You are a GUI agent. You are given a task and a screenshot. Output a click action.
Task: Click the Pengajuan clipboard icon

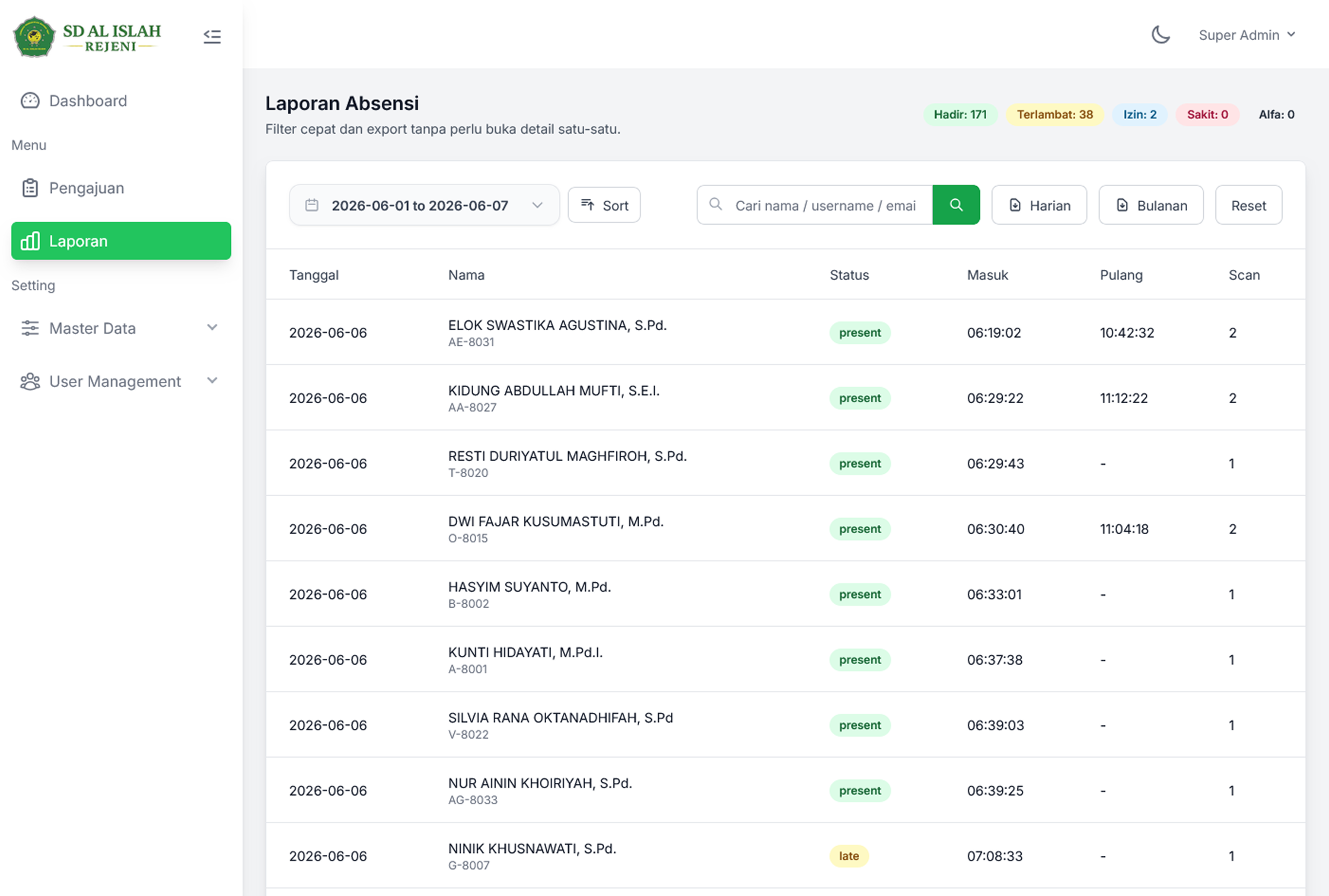tap(30, 188)
